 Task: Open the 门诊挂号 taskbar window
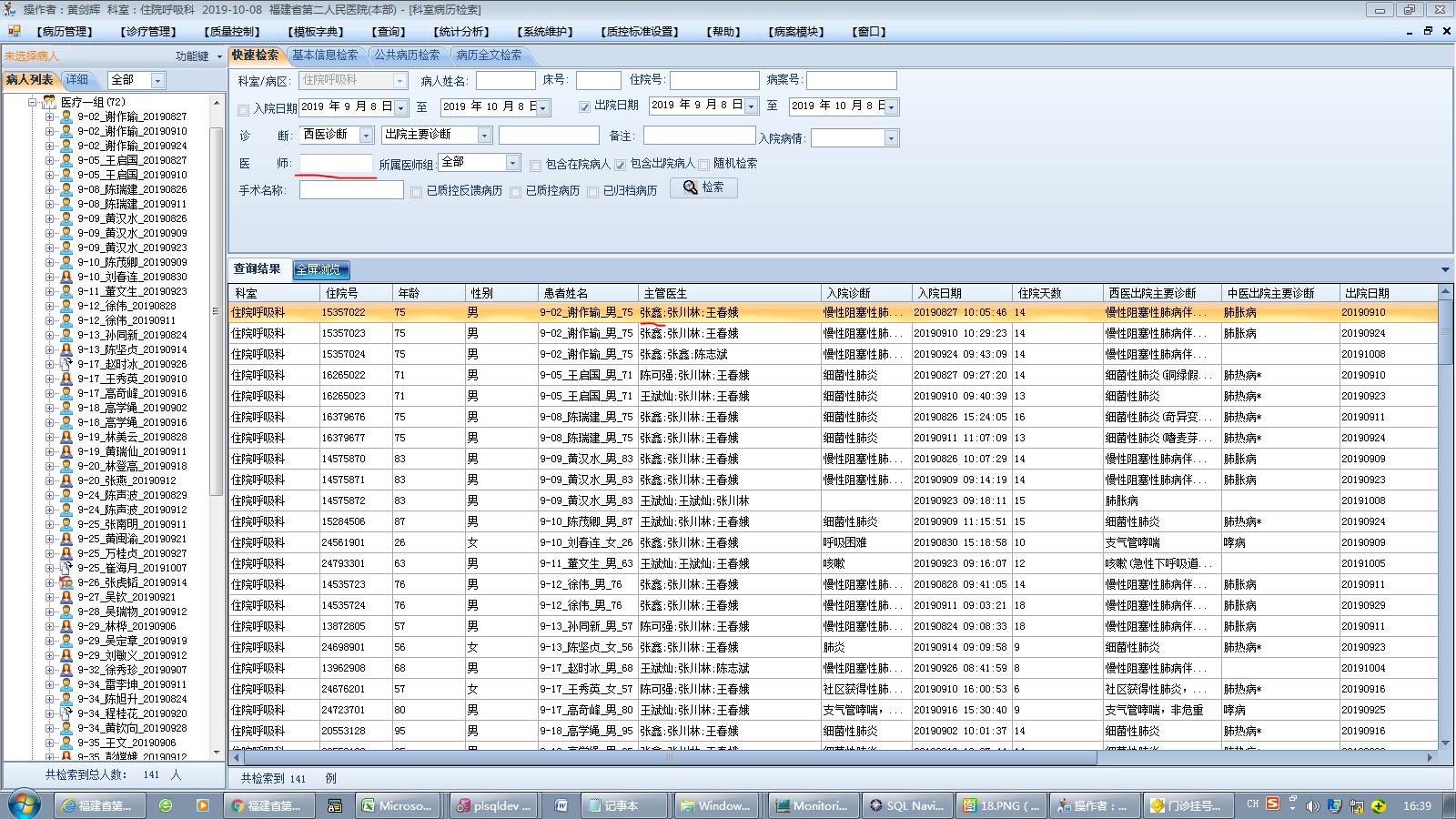(x=1187, y=805)
